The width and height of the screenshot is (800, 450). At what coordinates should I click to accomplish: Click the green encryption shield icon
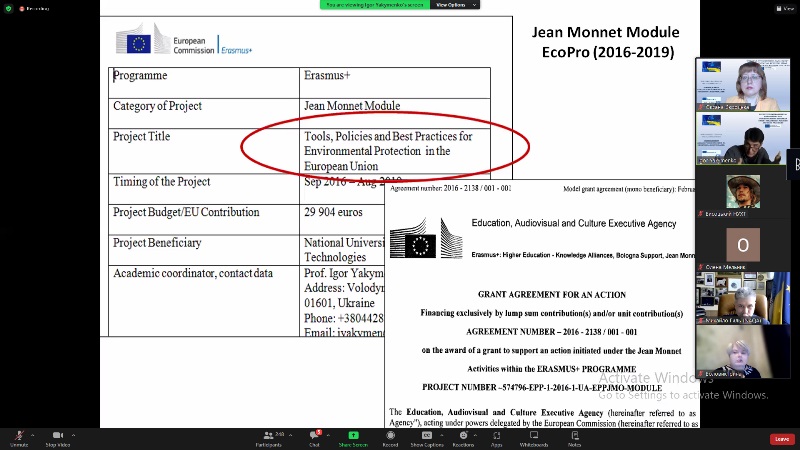(9, 8)
